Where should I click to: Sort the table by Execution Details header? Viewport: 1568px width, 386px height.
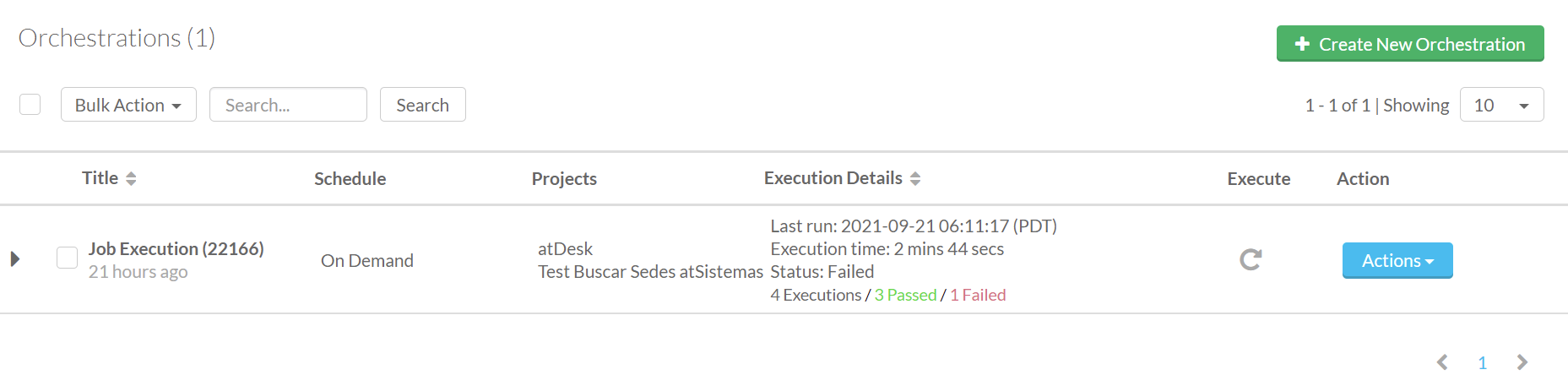tap(833, 178)
